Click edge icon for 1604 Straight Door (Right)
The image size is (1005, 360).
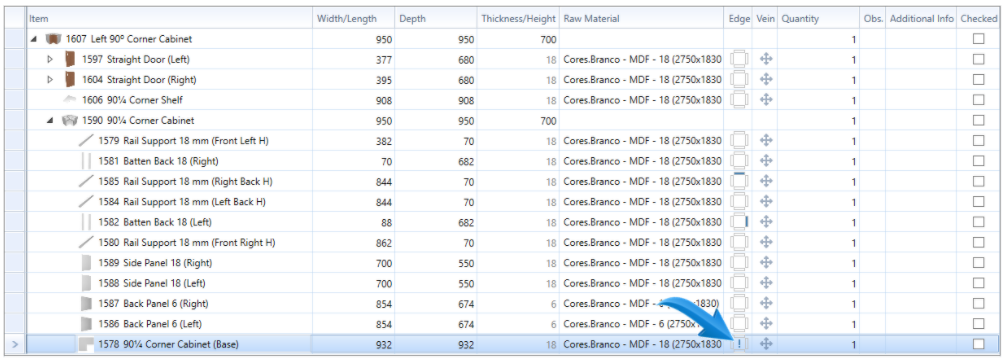pos(739,80)
